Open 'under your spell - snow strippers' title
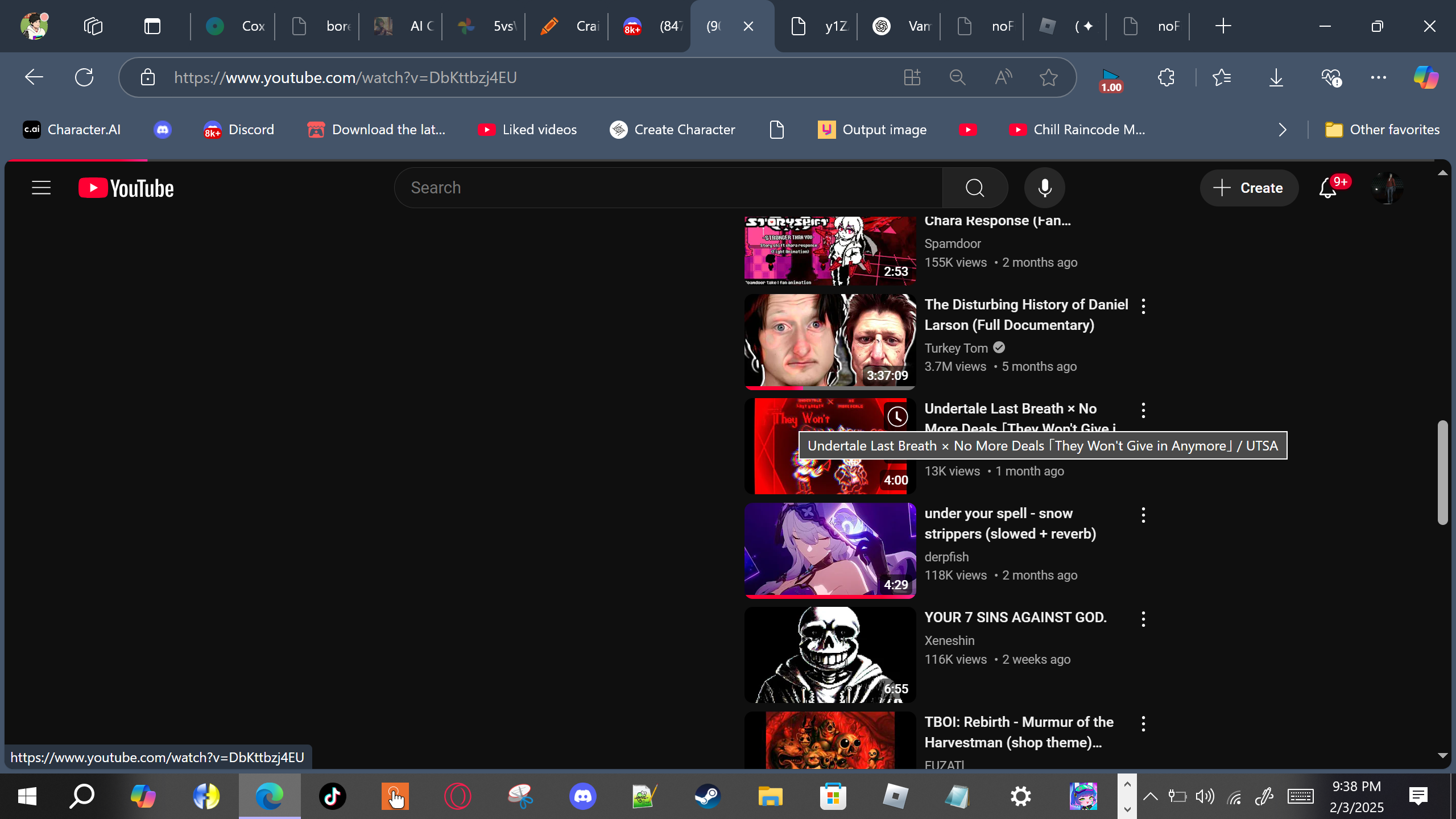 pyautogui.click(x=1010, y=523)
